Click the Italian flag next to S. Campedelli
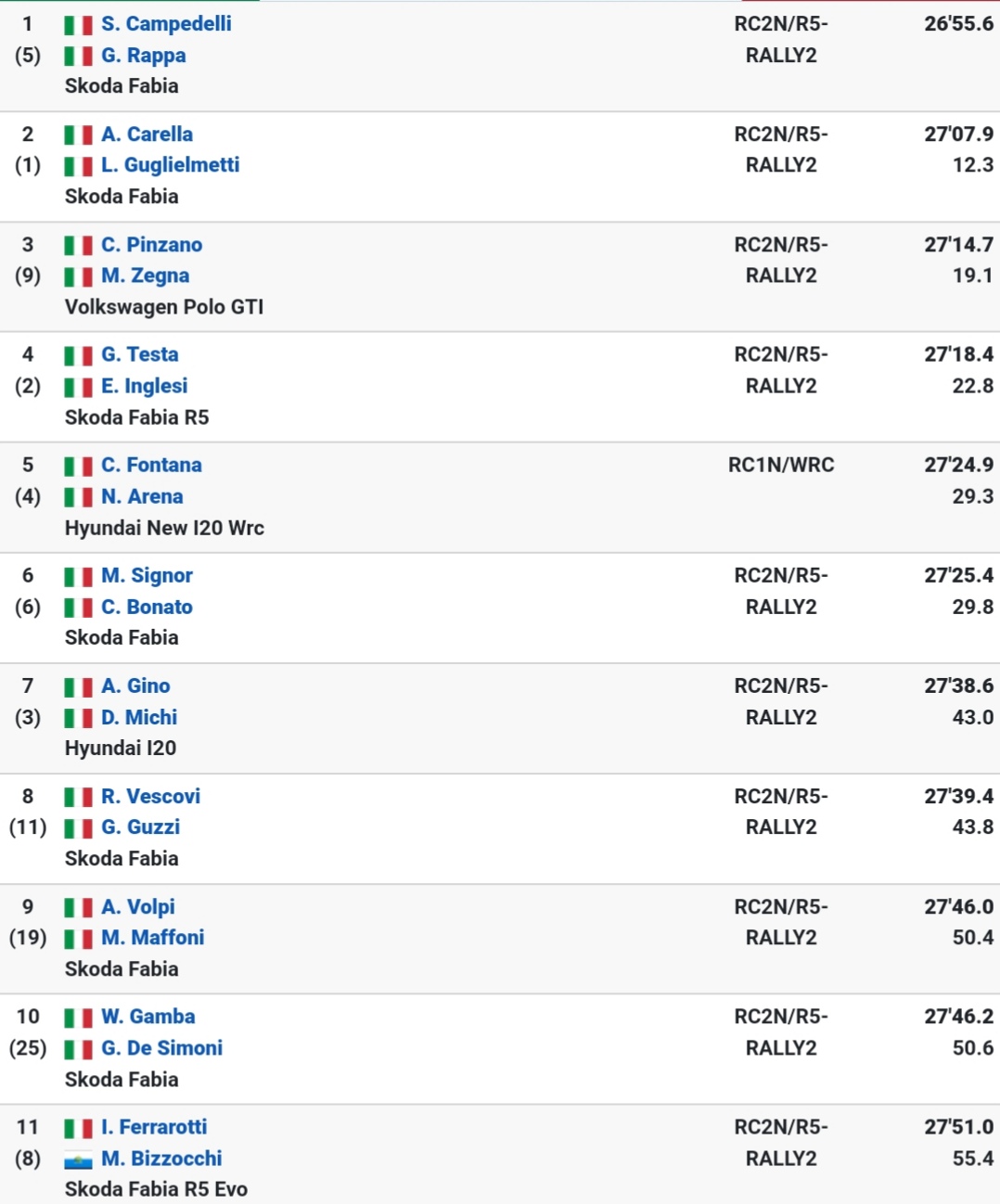Screen dimensions: 1000x1204 point(78,25)
